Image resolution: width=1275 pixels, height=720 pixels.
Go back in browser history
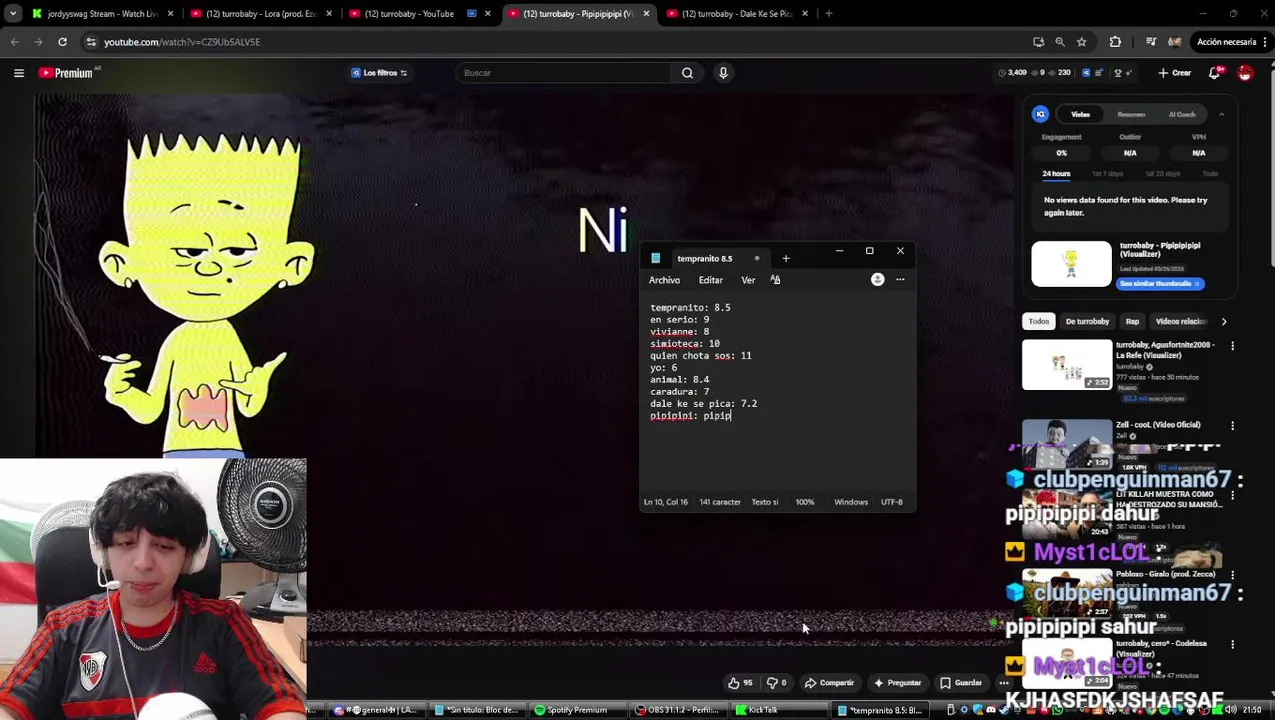point(14,42)
